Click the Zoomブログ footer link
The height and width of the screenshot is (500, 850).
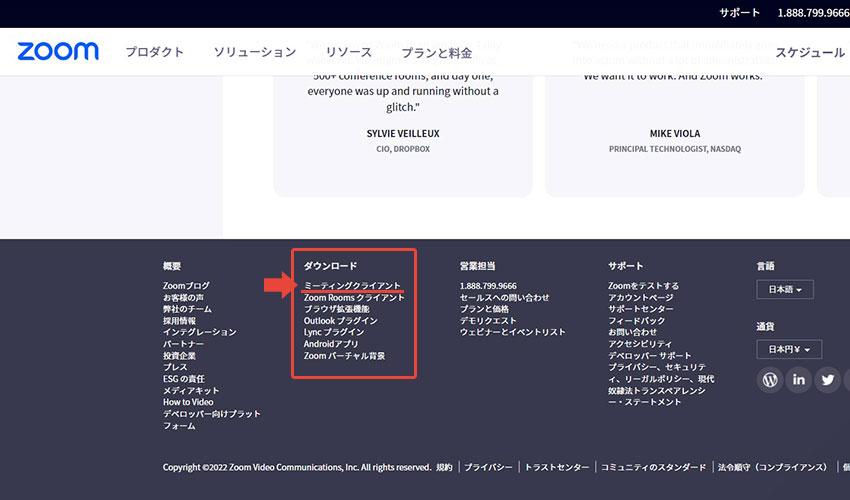186,286
